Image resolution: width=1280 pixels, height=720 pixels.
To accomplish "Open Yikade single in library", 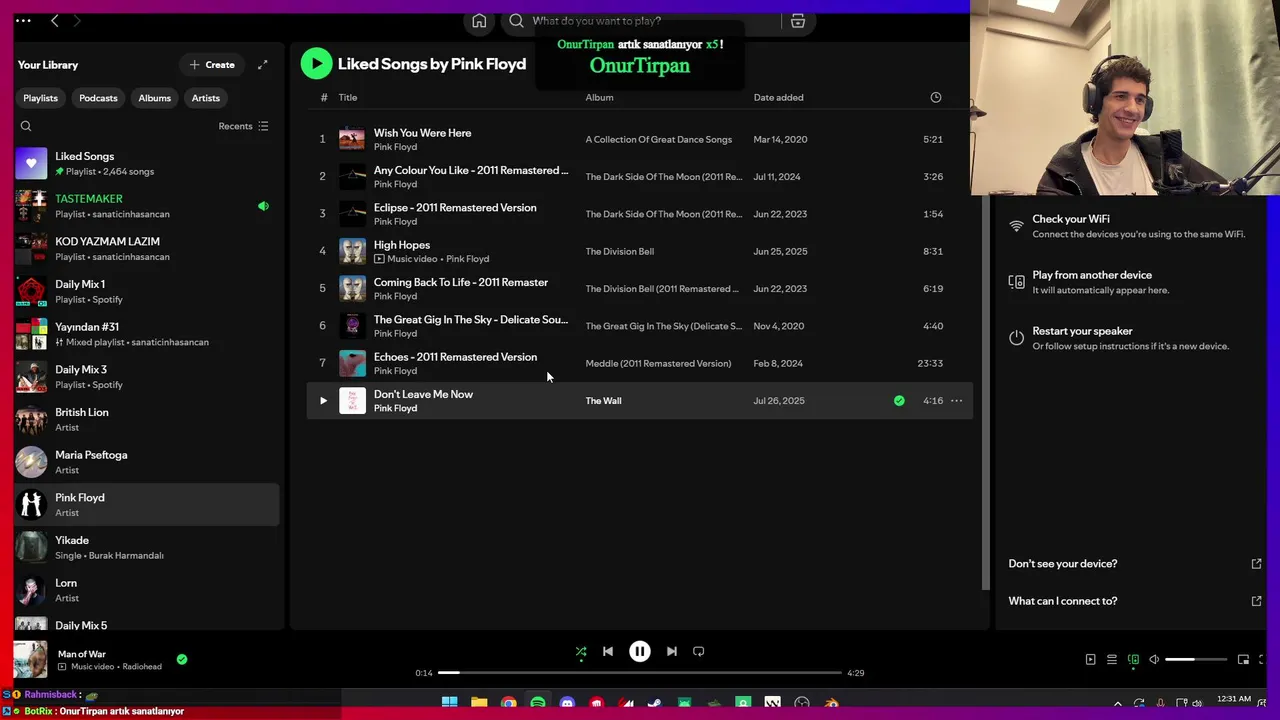I will (146, 547).
